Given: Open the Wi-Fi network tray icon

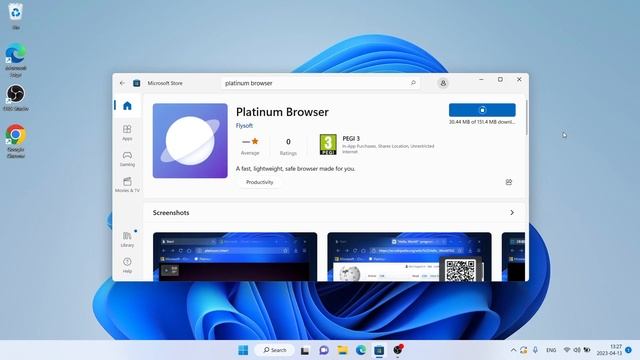Looking at the screenshot, I should (567, 350).
